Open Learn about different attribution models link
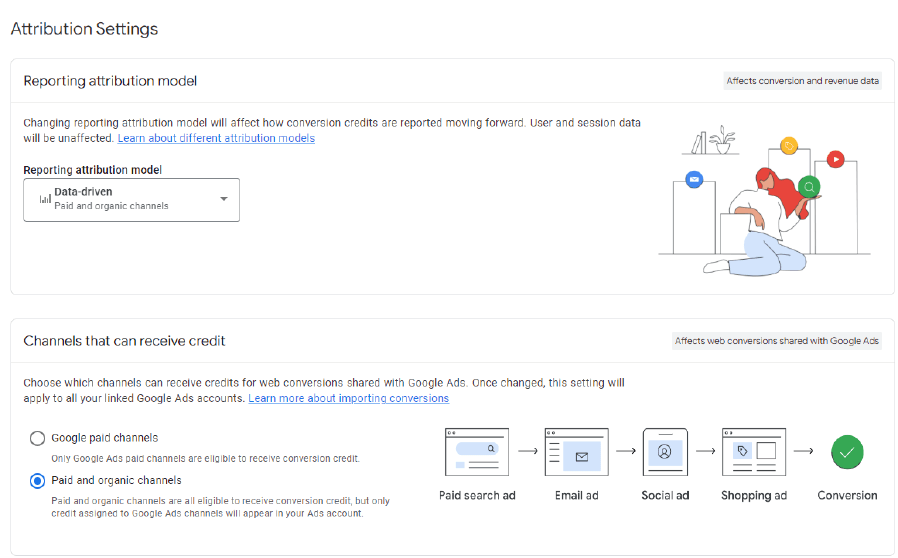898x558 pixels. click(216, 138)
